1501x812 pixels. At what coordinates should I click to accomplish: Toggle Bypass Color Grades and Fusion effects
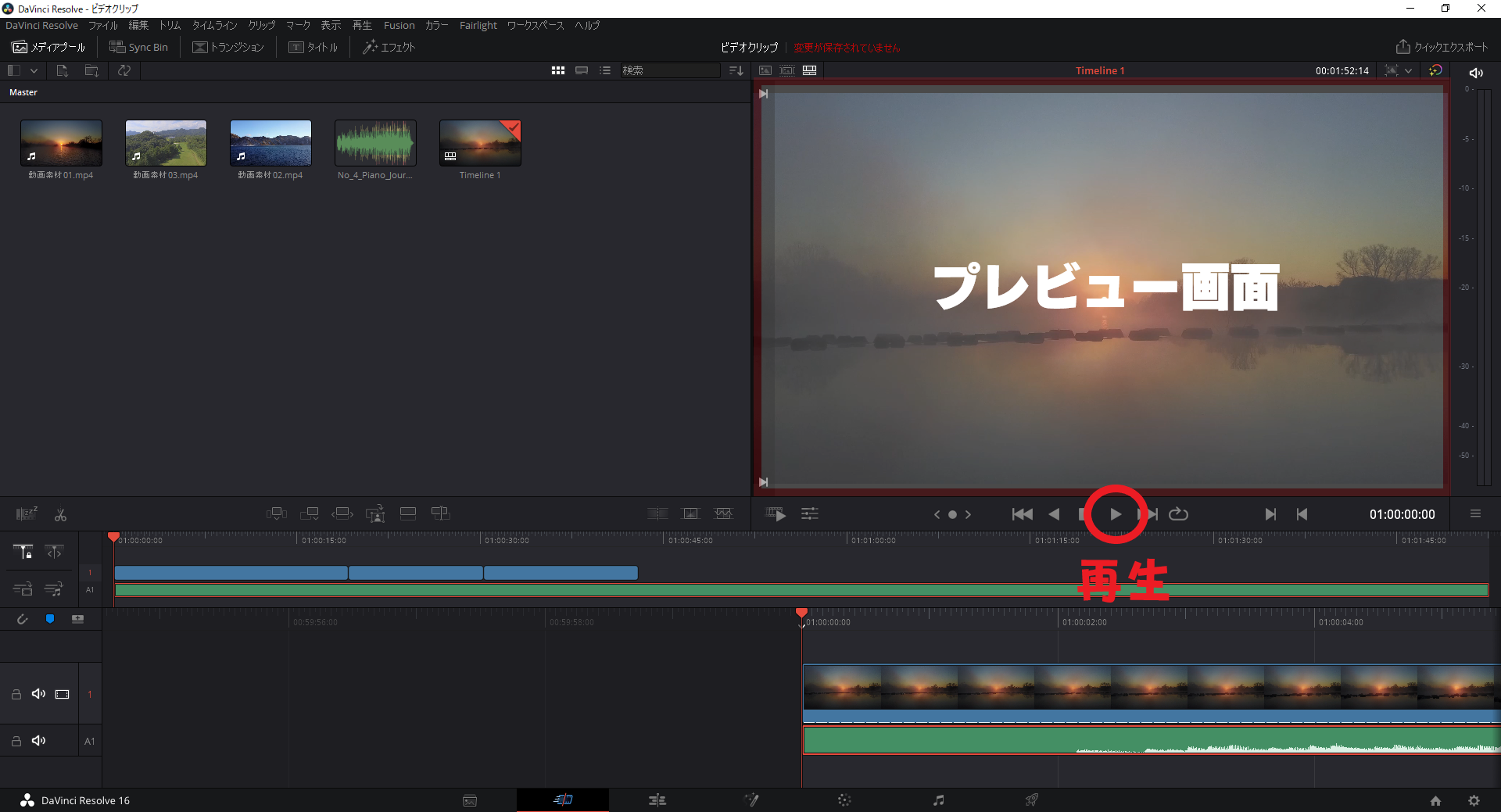(1435, 70)
